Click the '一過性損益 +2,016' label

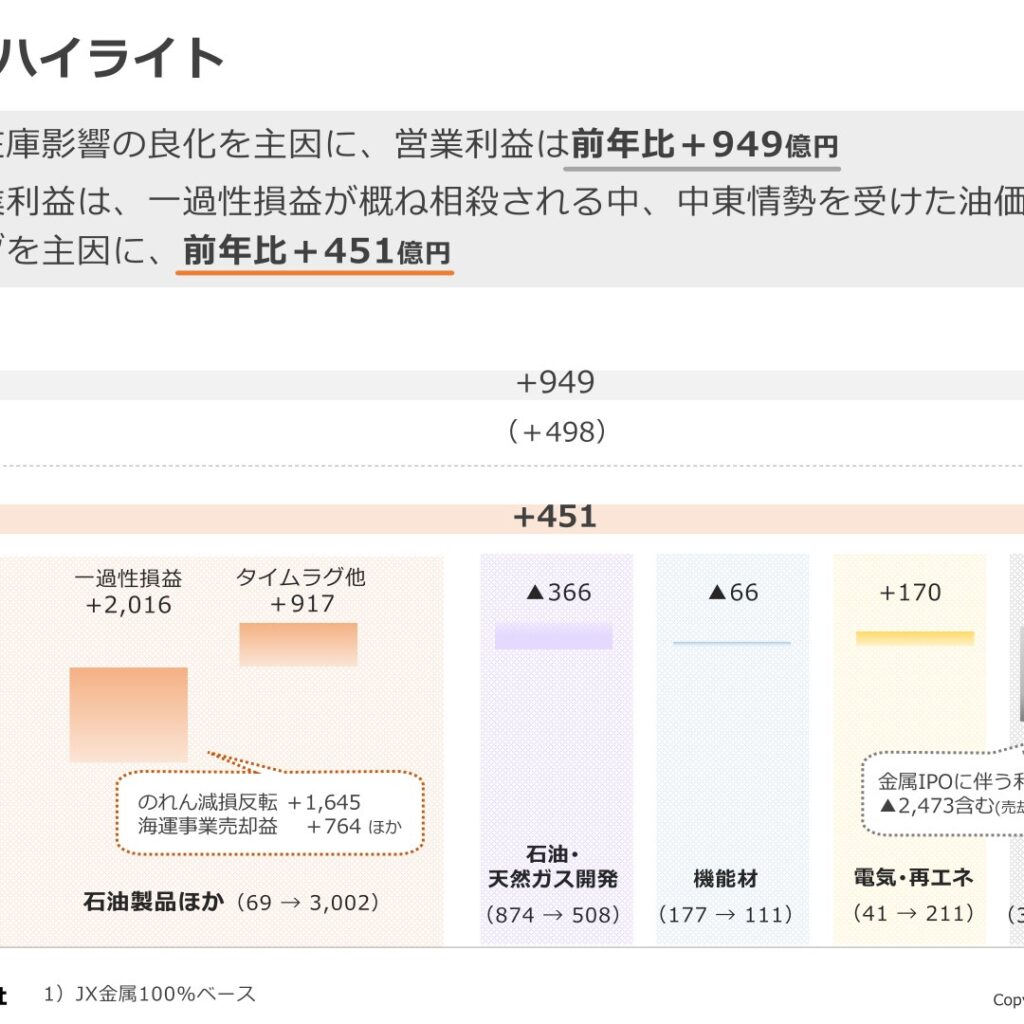[x=128, y=592]
